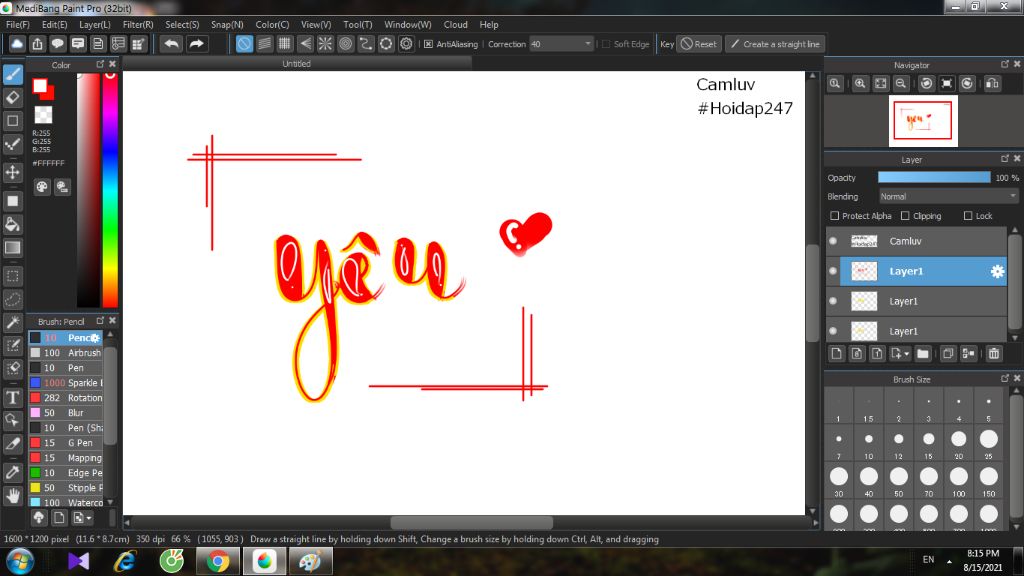Image resolution: width=1024 pixels, height=576 pixels.
Task: Toggle the Soft Edge checkbox
Action: pyautogui.click(x=606, y=44)
